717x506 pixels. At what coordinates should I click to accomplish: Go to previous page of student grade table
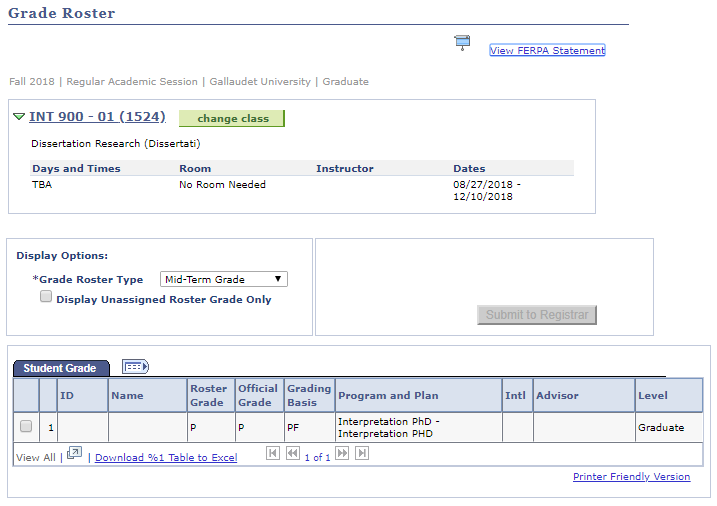[292, 454]
